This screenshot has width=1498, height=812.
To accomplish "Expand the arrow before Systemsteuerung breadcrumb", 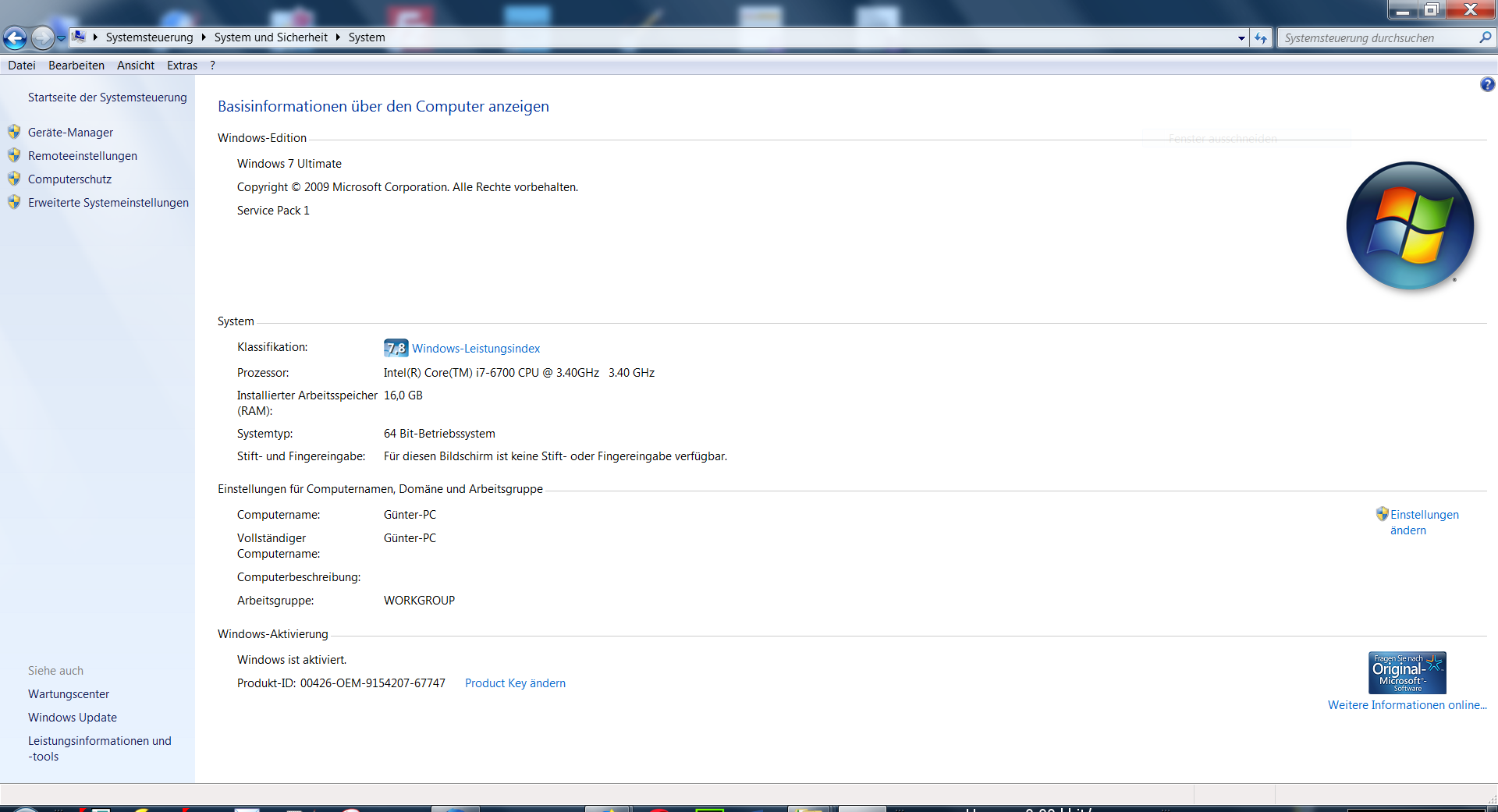I will point(95,37).
